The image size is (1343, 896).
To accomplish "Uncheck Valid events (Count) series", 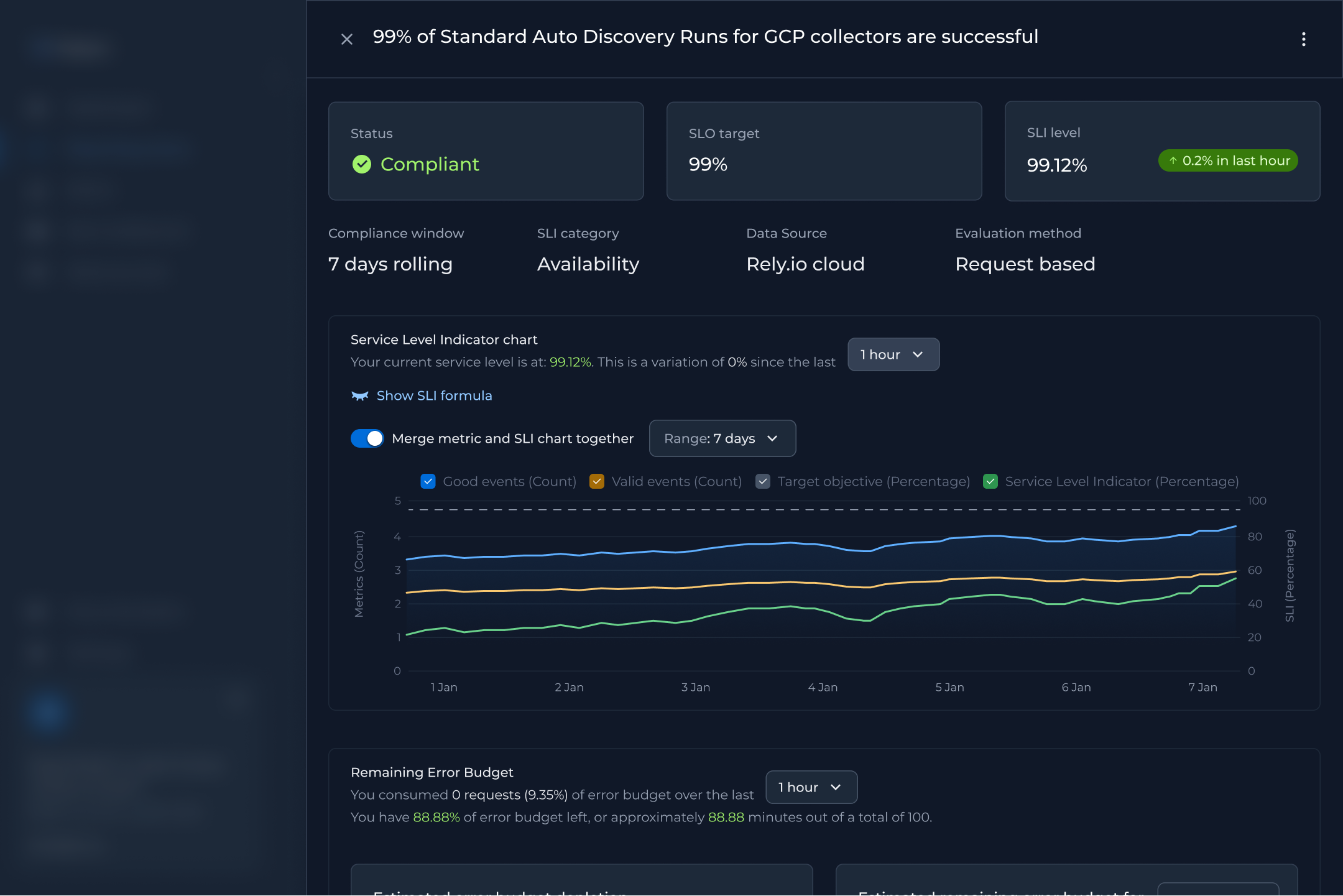I will click(x=597, y=481).
